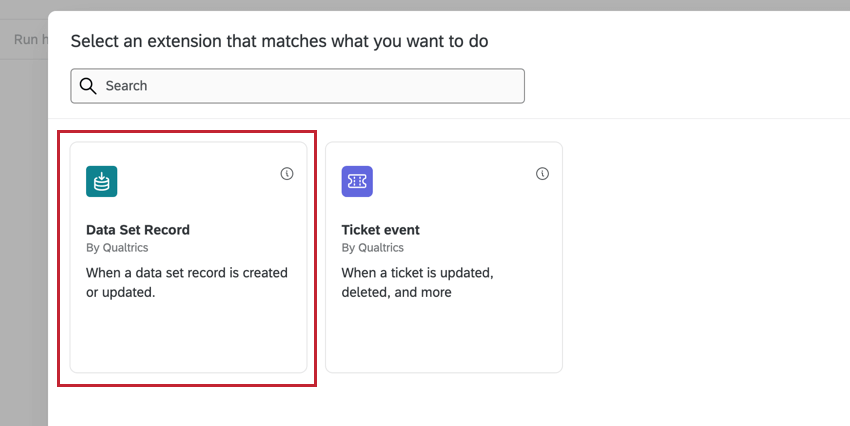Select the Ticket event title

tap(381, 230)
